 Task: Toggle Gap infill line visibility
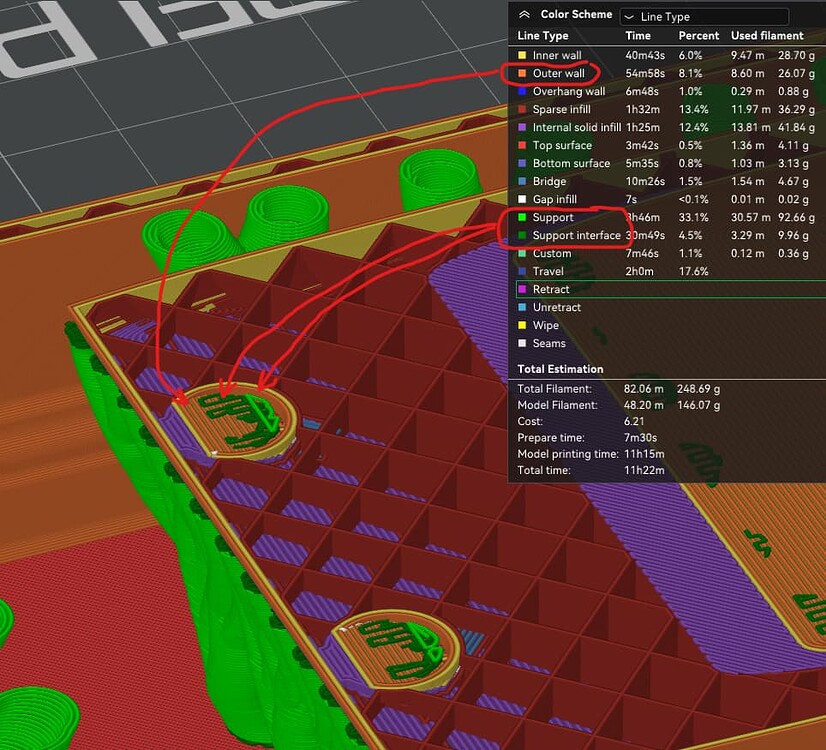(x=554, y=199)
